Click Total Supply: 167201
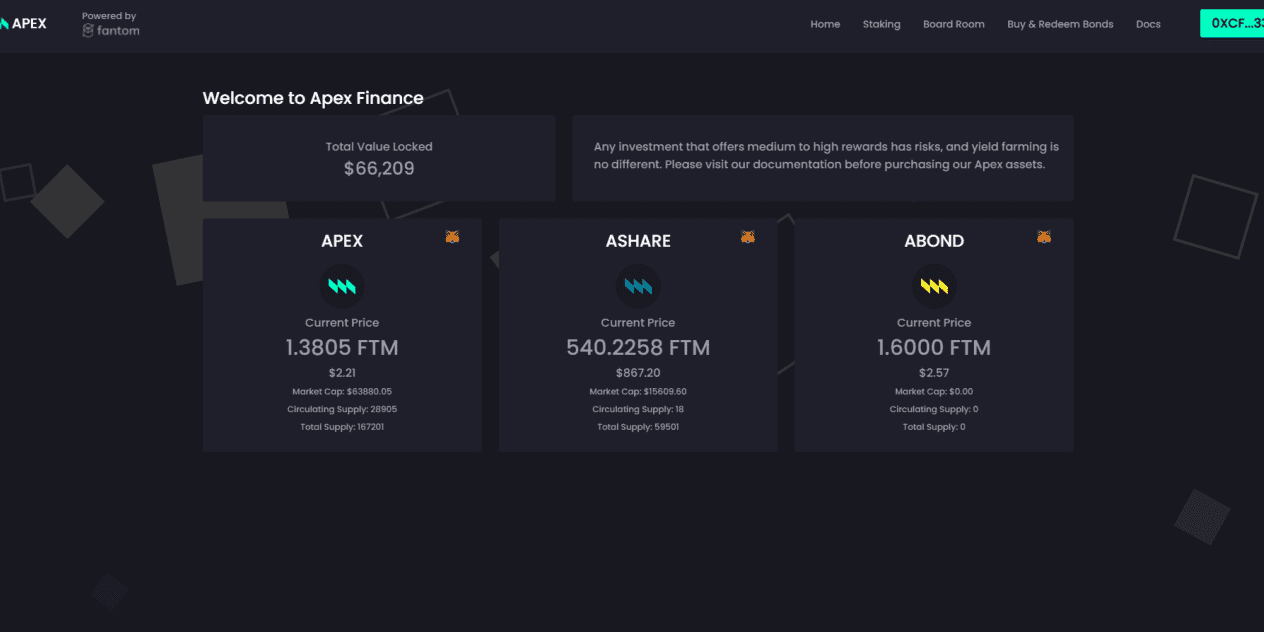 (x=342, y=427)
